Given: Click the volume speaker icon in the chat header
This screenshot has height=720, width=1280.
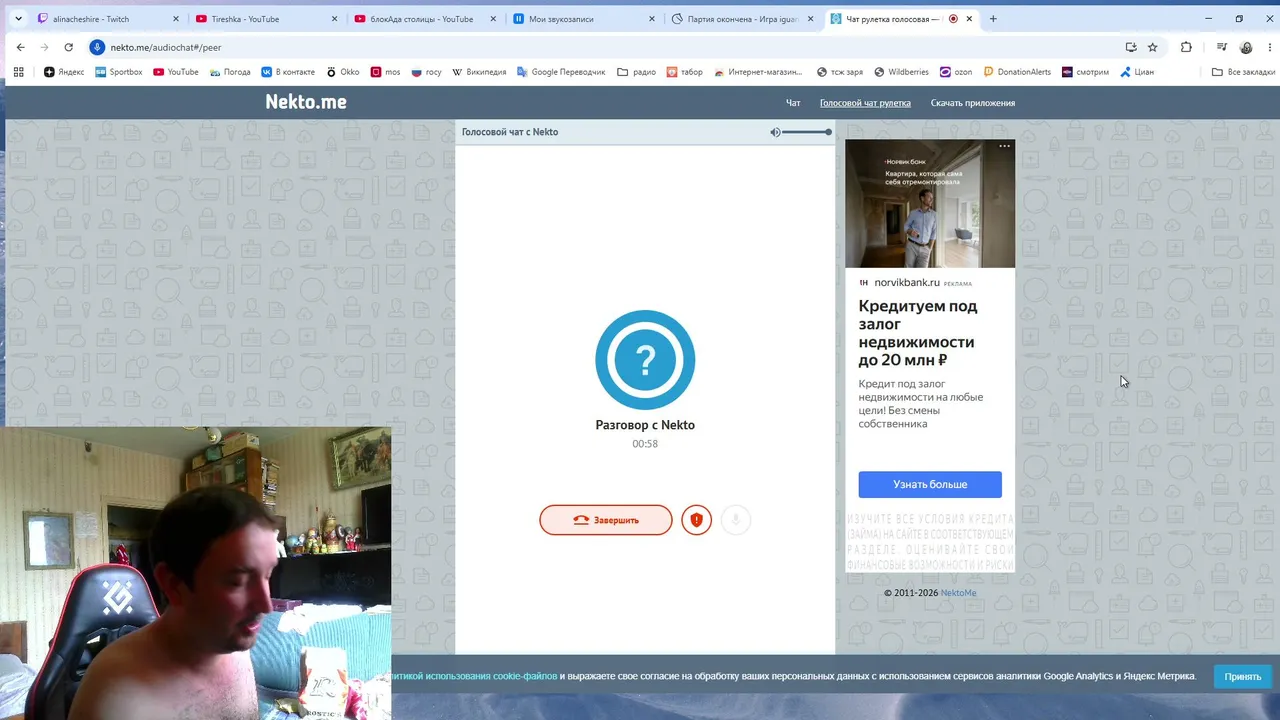Looking at the screenshot, I should pyautogui.click(x=775, y=132).
